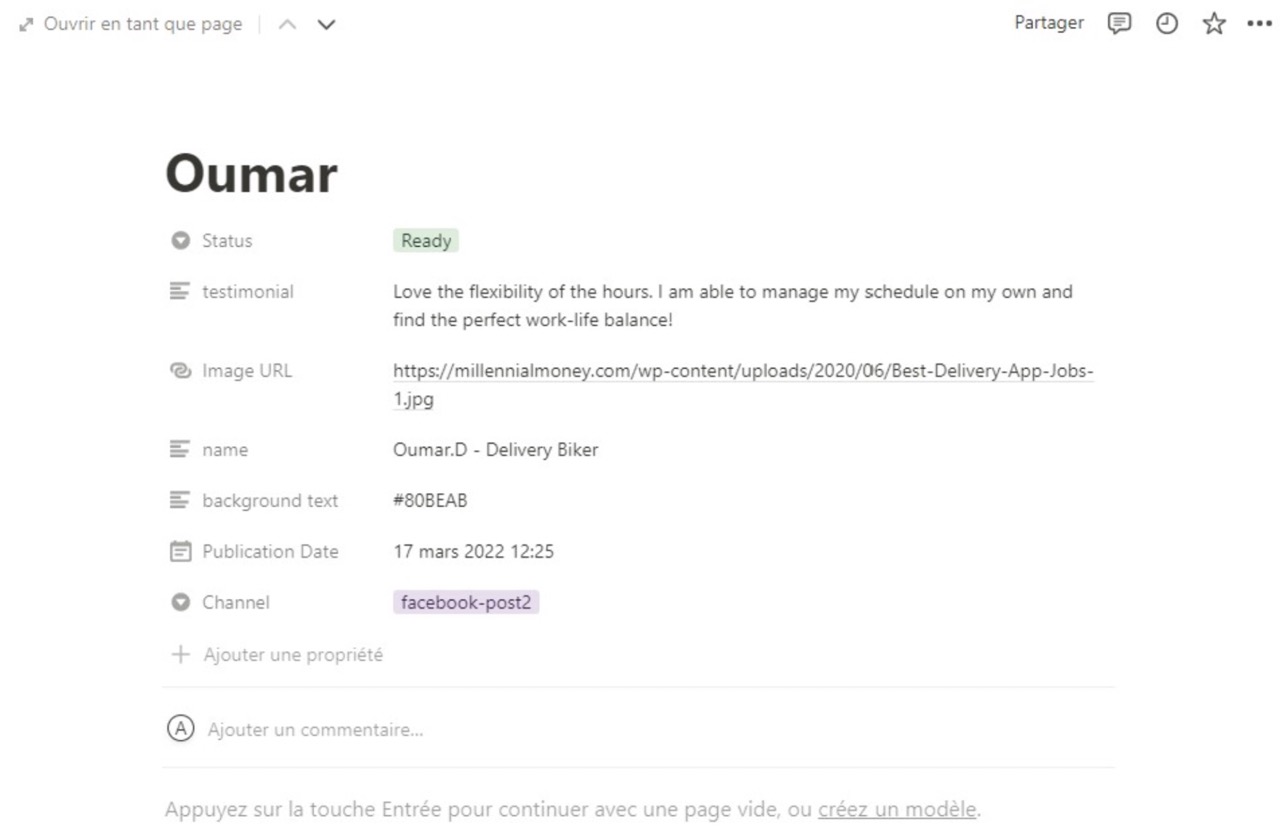
Task: Go to previous record with up chevron
Action: click(288, 24)
